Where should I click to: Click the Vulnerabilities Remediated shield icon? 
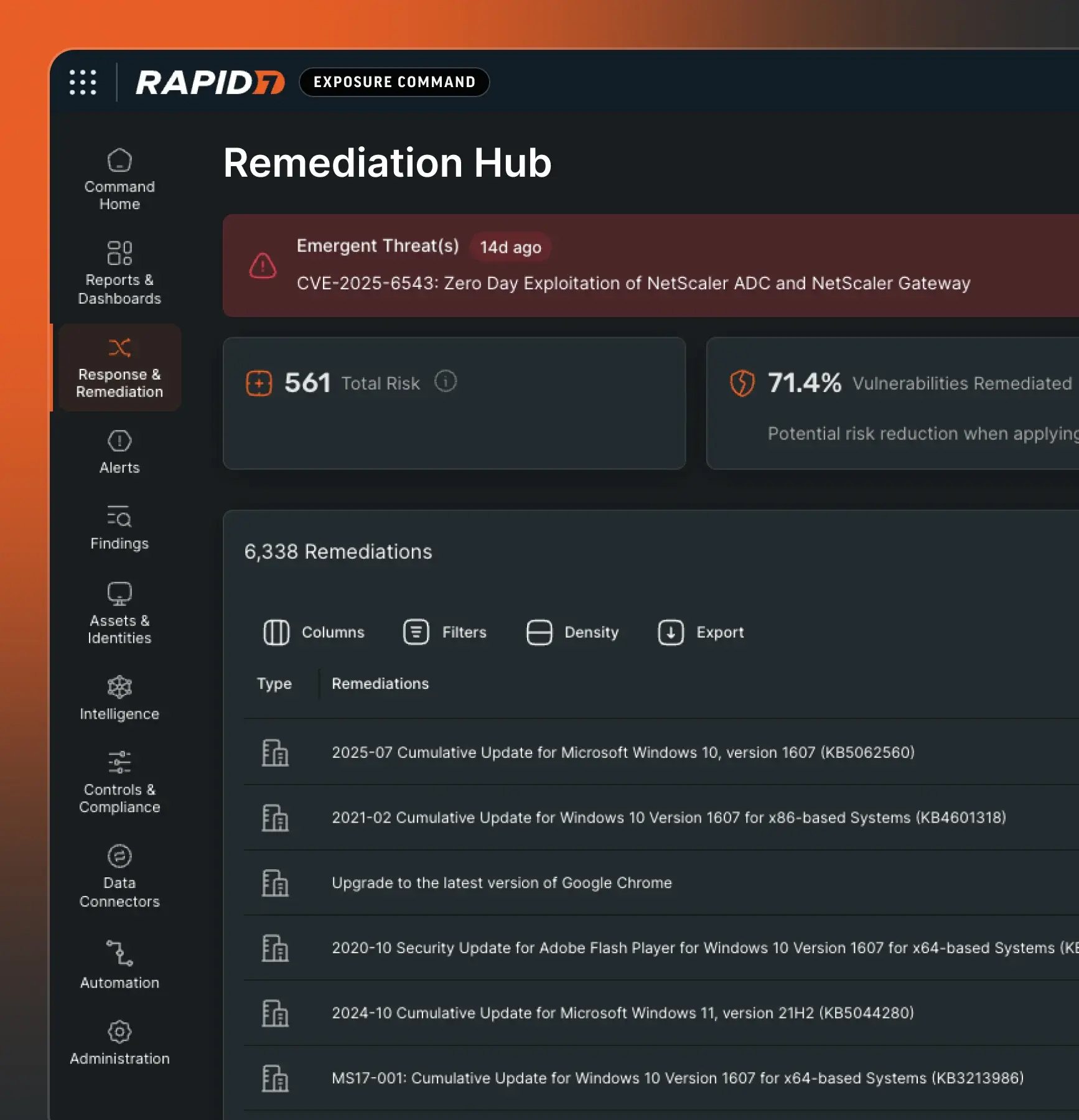742,383
